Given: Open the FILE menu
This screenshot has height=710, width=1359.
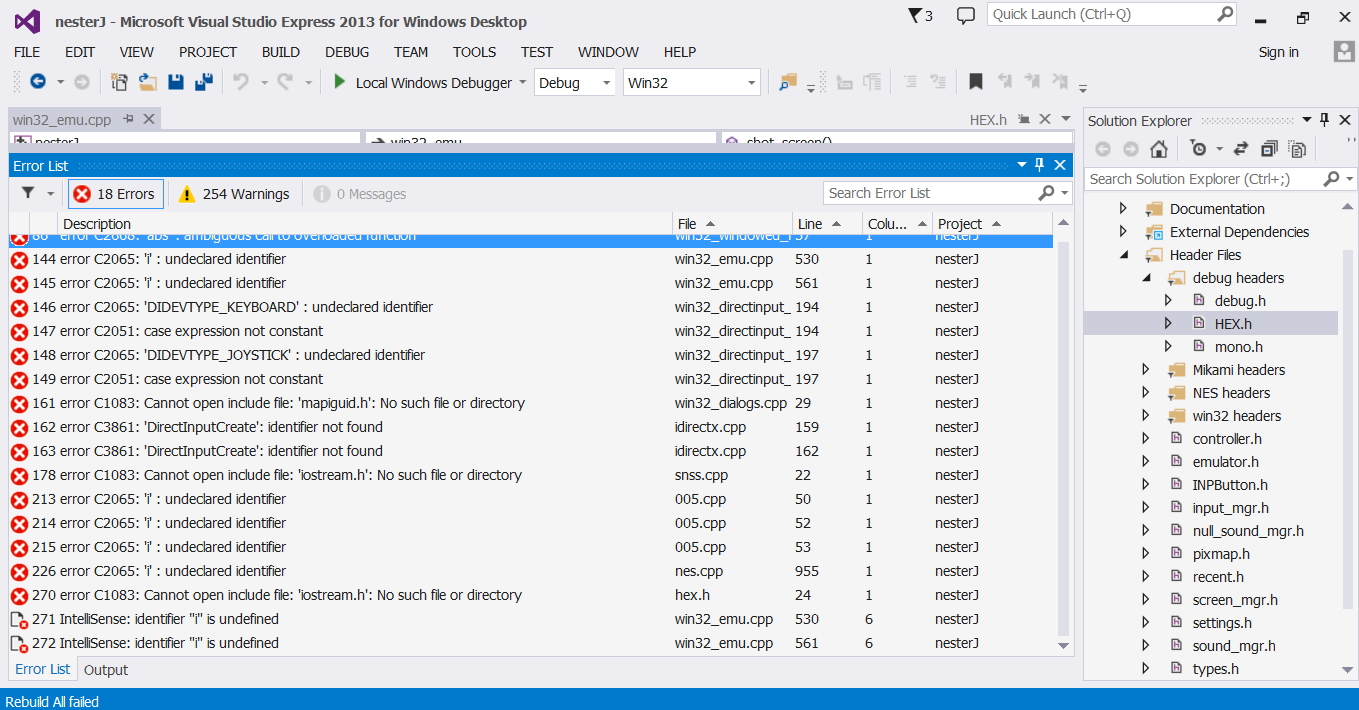Looking at the screenshot, I should pos(27,52).
